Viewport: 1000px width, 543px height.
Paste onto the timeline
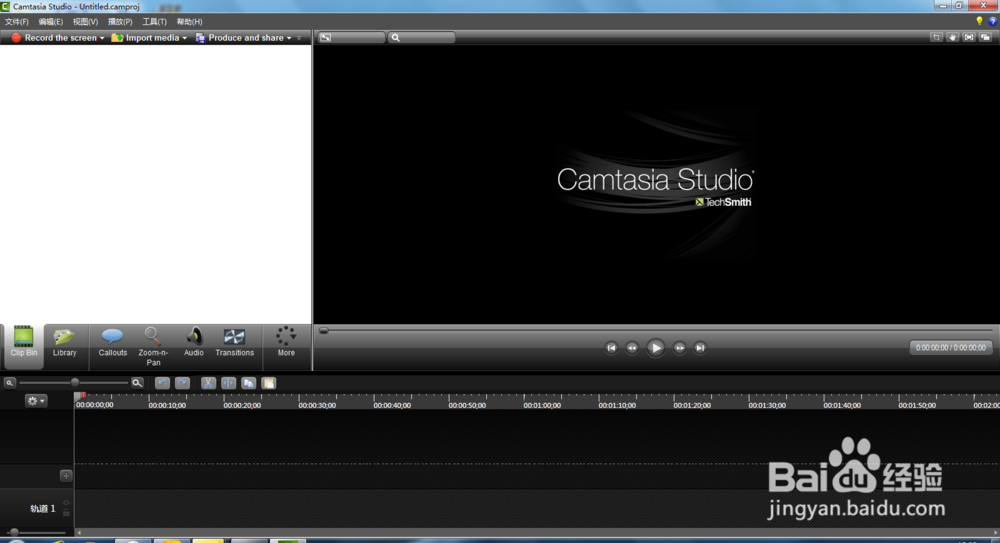[269, 383]
